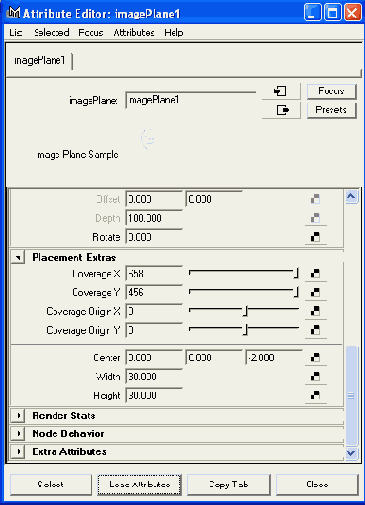Open the List menu

pos(16,33)
